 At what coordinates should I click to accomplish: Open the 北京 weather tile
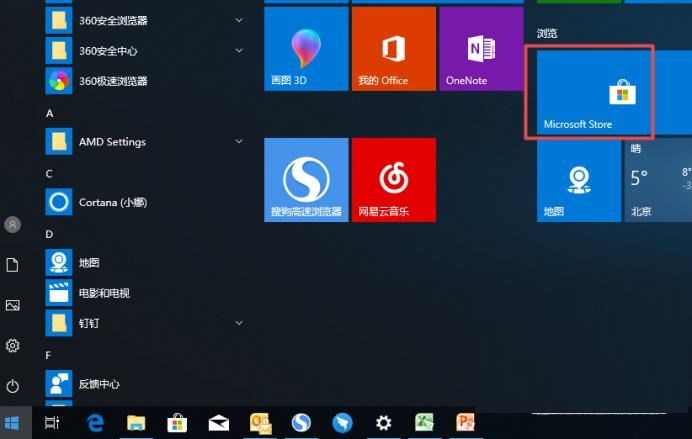pyautogui.click(x=658, y=180)
